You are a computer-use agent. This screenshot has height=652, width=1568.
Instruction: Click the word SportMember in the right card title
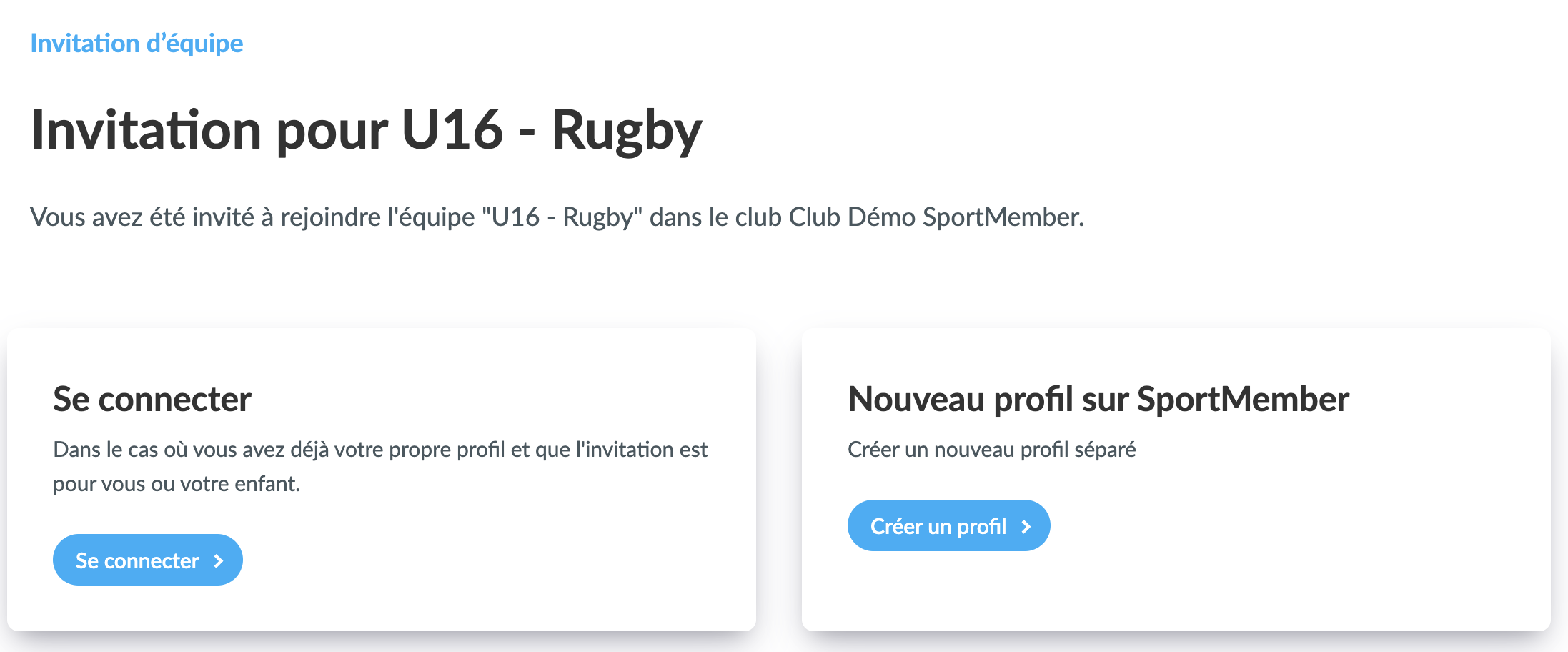coord(1242,399)
